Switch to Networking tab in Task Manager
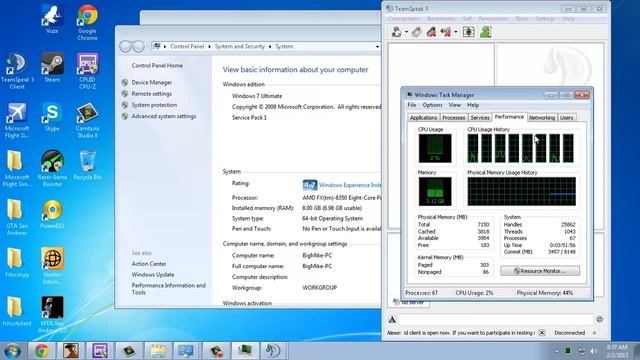The image size is (640, 360). point(542,118)
